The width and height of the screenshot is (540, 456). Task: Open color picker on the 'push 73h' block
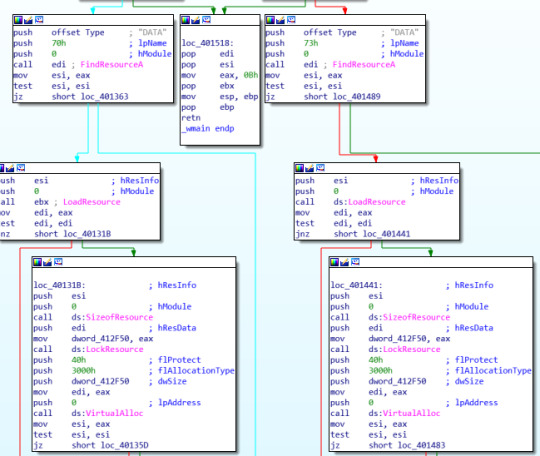pos(270,20)
